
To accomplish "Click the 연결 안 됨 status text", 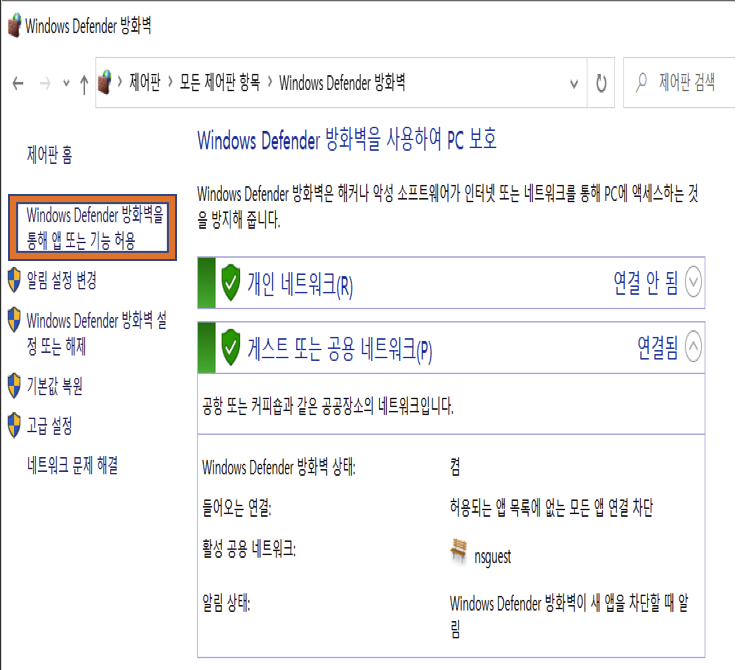I will click(646, 283).
